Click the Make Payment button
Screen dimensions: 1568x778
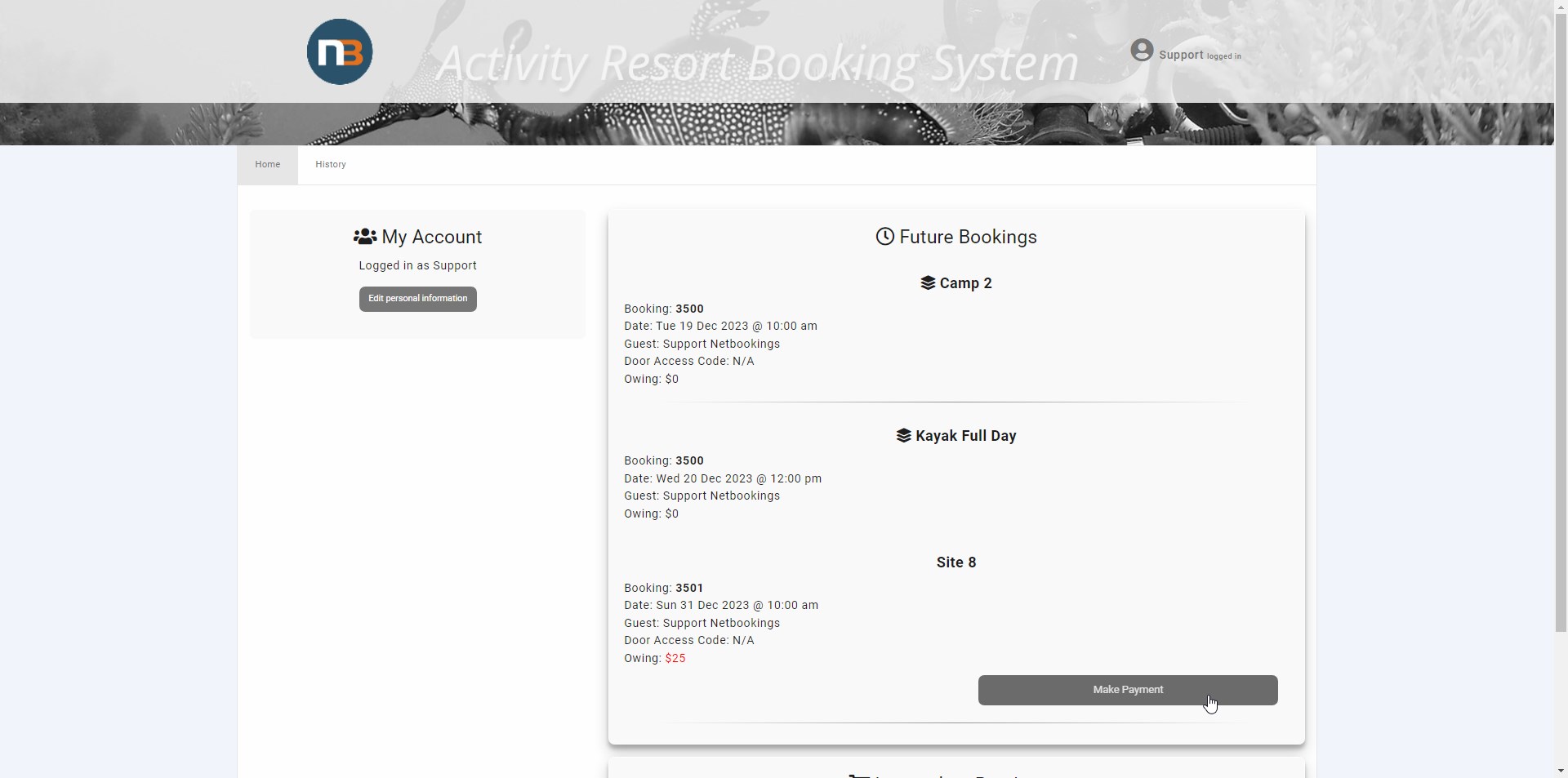1127,690
